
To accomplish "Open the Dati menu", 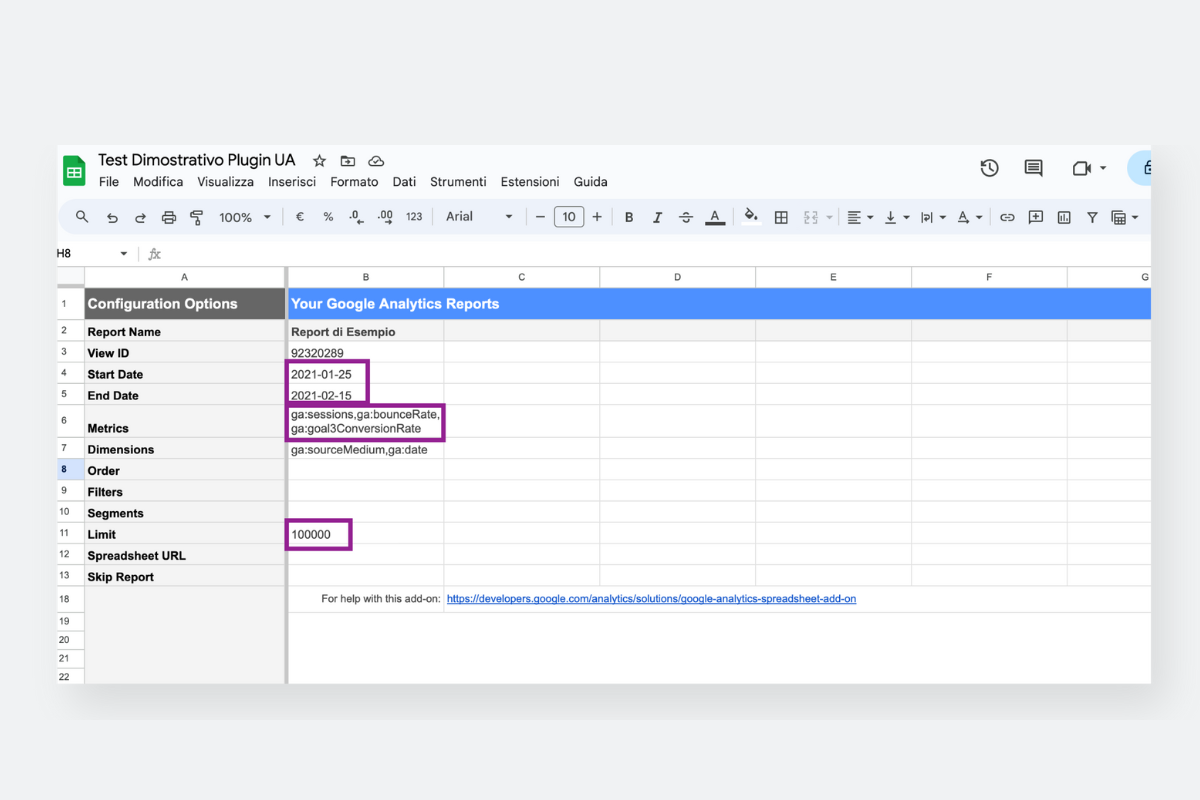I will (x=404, y=182).
